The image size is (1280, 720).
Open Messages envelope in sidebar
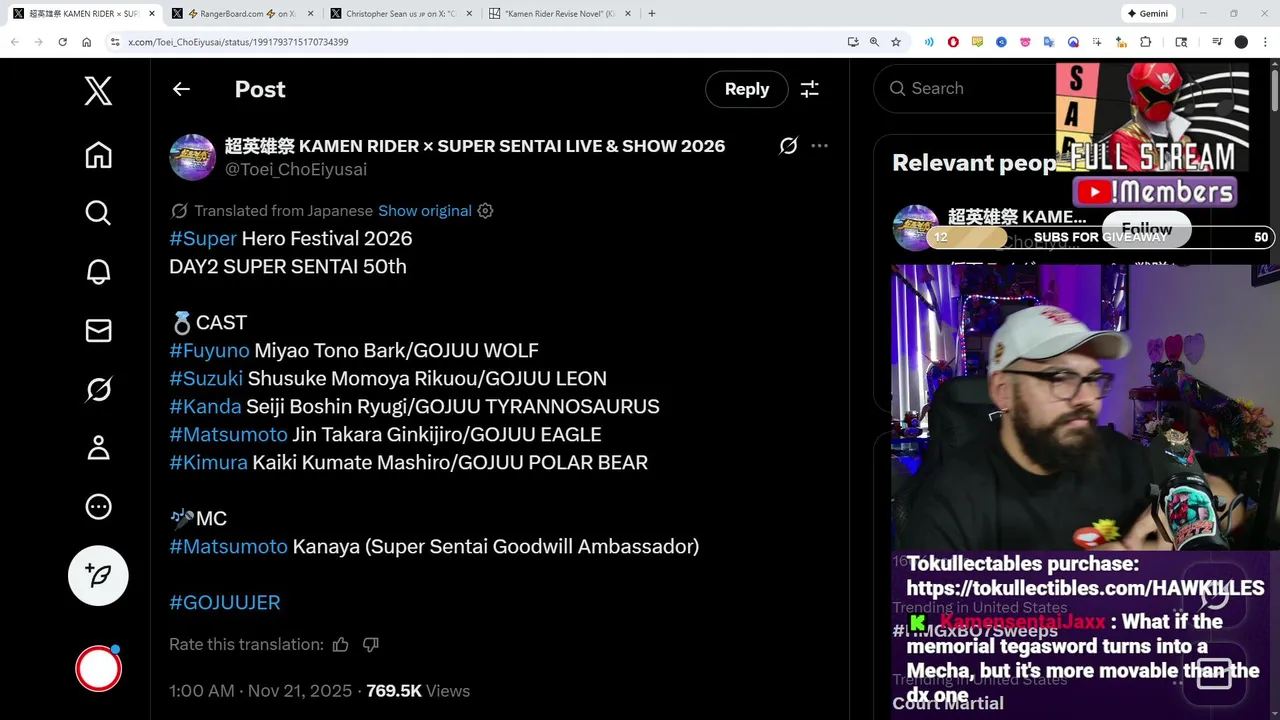click(x=98, y=330)
